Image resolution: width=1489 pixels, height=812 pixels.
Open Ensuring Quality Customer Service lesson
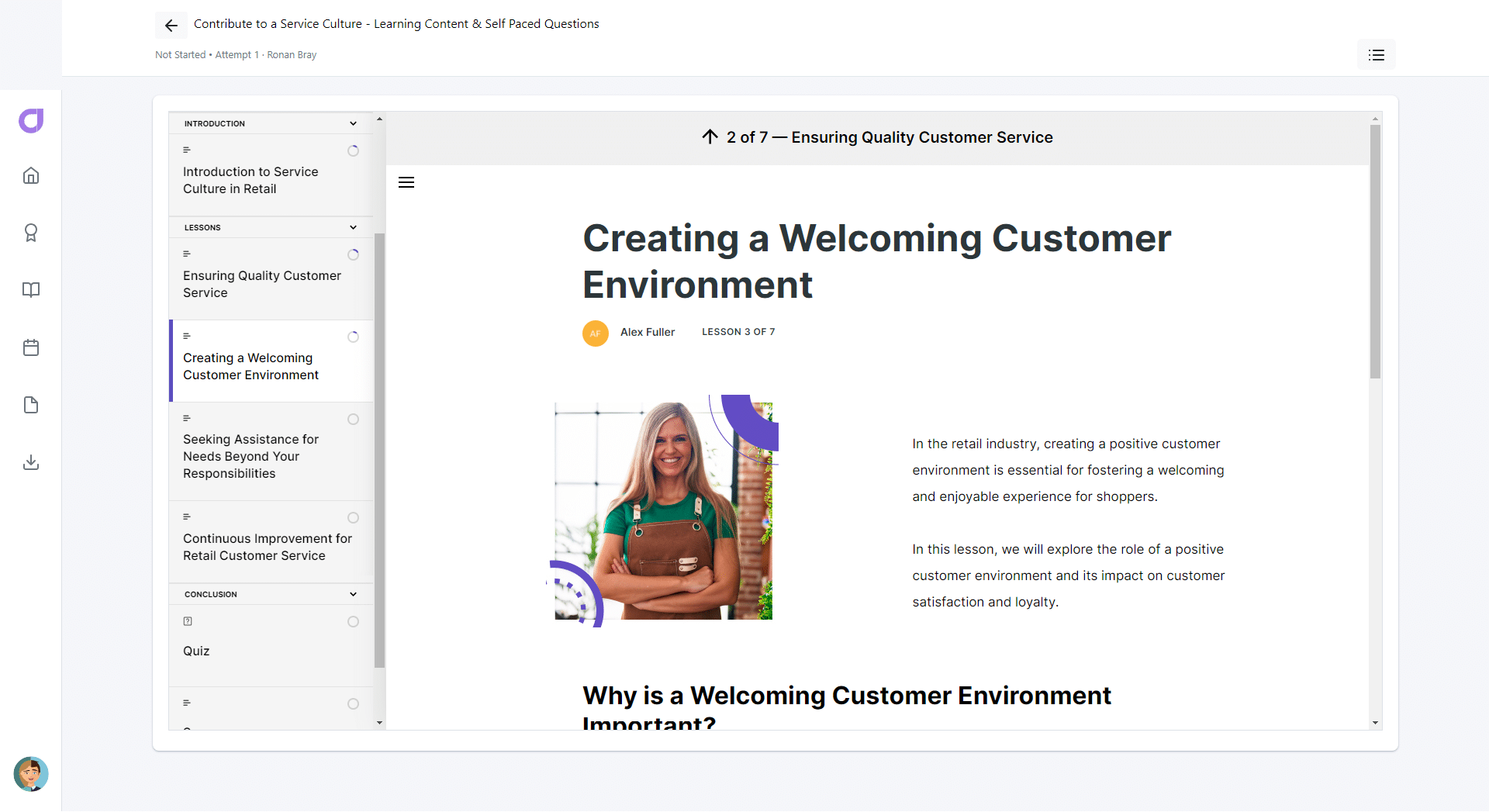coord(271,278)
